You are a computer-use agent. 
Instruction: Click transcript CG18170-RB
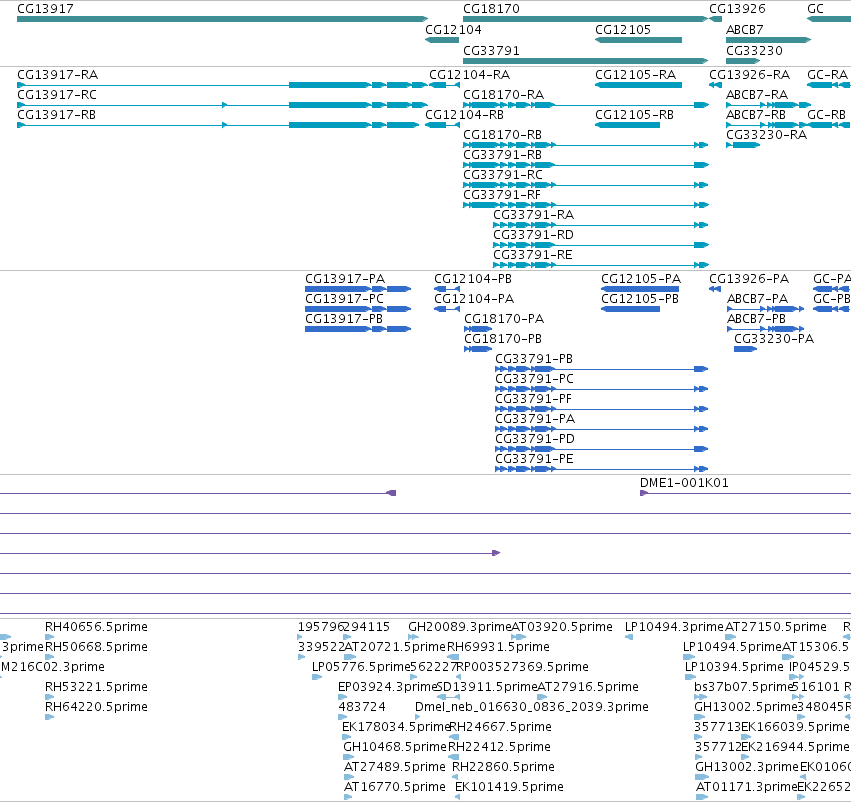(586, 145)
